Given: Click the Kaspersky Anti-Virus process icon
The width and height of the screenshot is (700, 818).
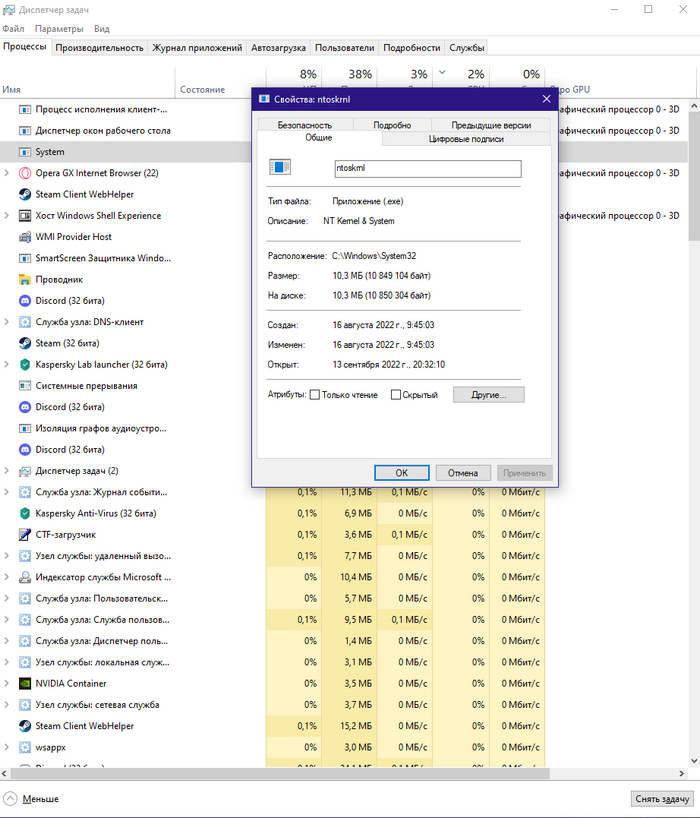Looking at the screenshot, I should click(x=25, y=513).
